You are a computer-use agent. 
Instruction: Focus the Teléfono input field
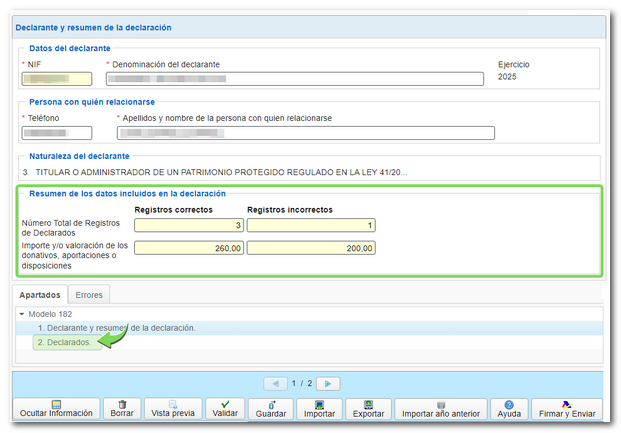(57, 133)
